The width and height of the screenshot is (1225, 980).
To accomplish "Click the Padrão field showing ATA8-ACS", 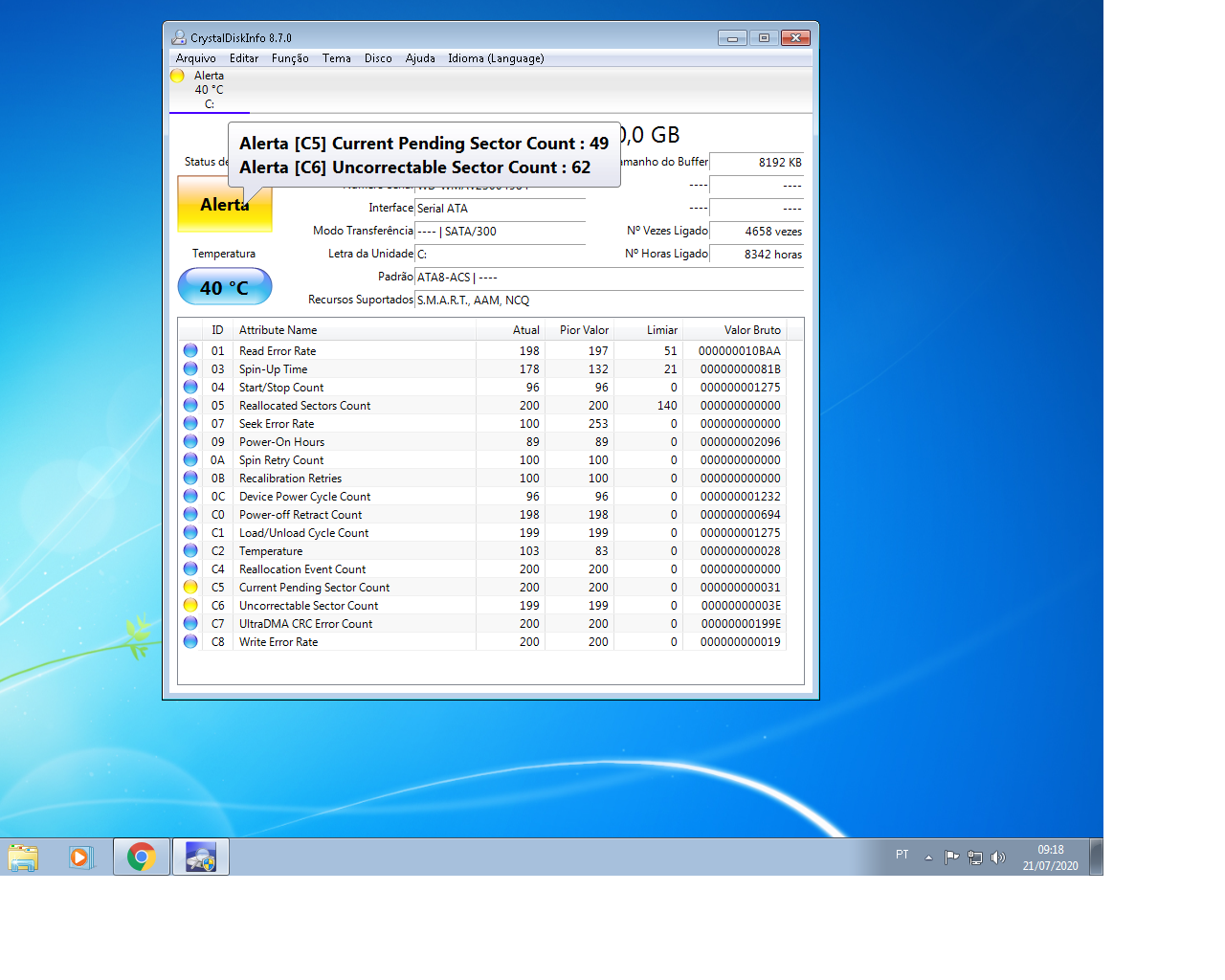I will coord(610,278).
